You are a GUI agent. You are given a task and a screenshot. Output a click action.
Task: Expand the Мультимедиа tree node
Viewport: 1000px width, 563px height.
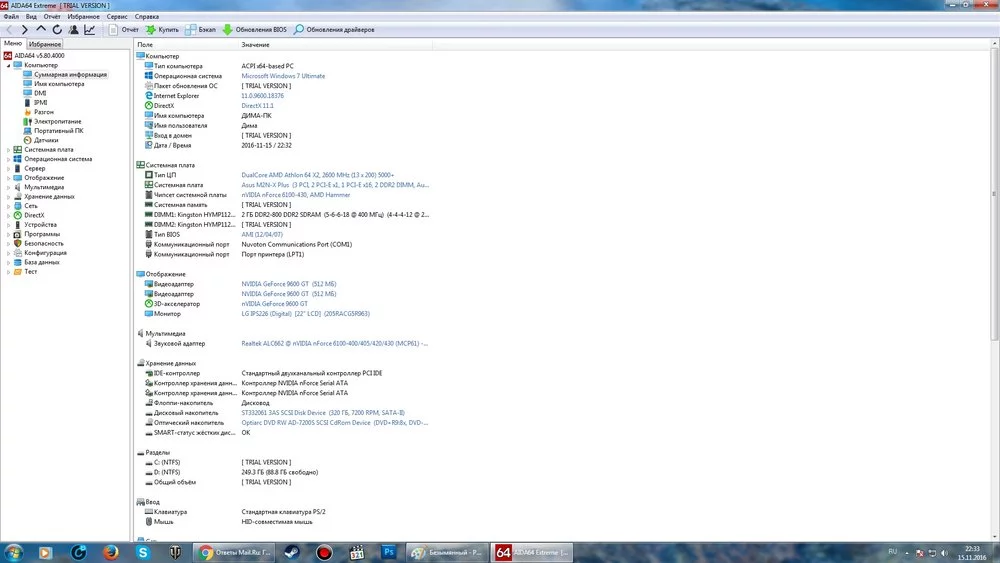click(8, 187)
